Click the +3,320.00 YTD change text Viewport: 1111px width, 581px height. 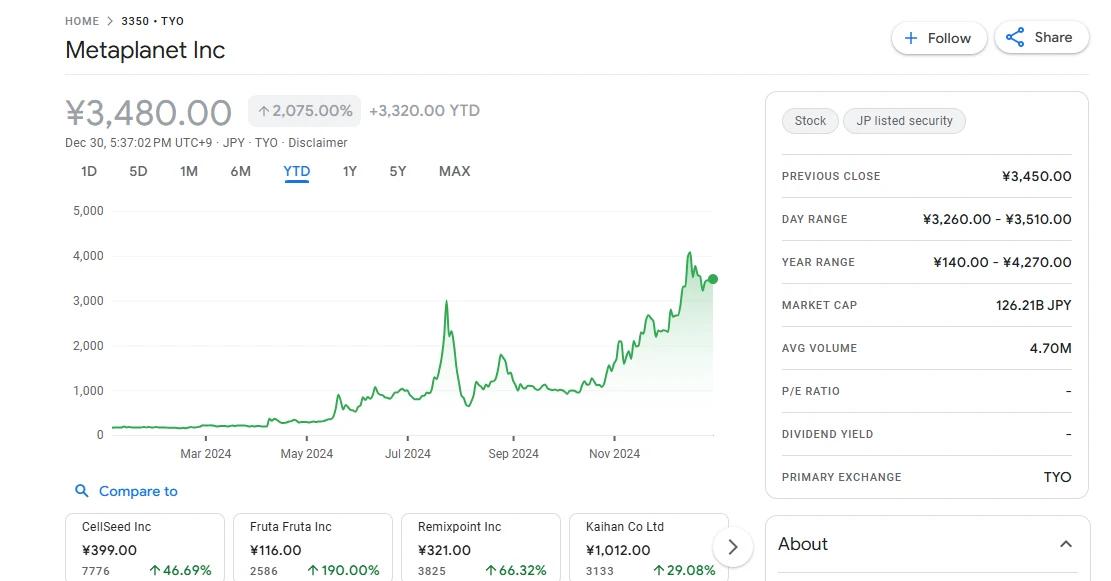[x=424, y=111]
